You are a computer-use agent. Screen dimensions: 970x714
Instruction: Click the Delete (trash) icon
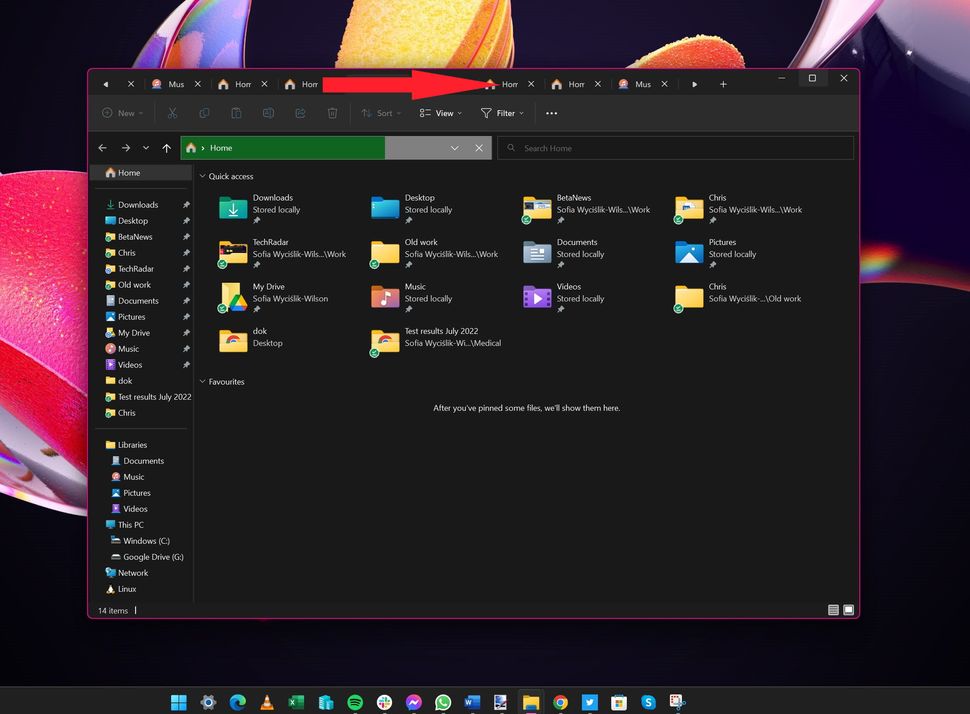tap(332, 113)
